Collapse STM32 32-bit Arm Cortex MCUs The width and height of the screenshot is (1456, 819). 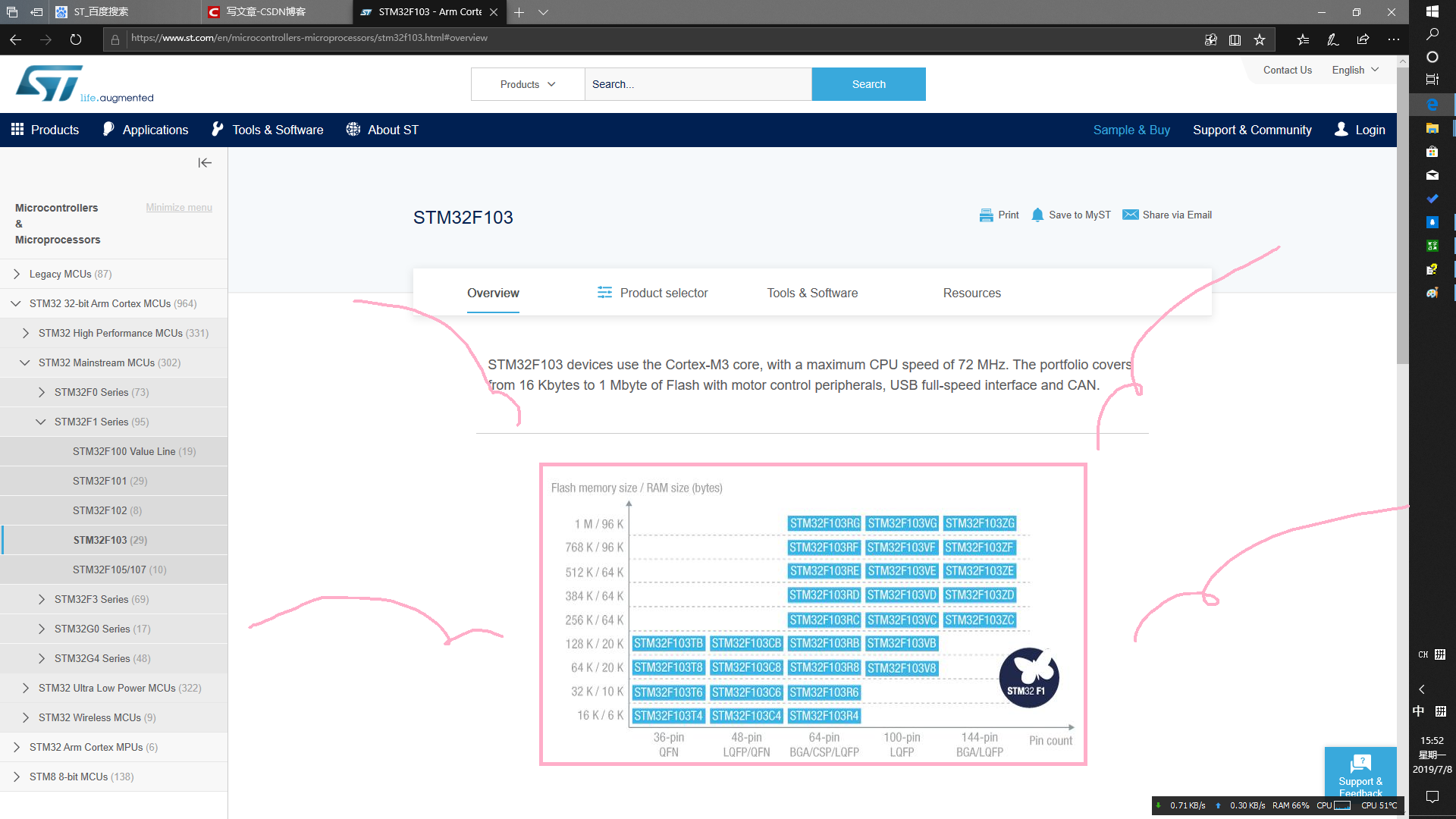16,303
